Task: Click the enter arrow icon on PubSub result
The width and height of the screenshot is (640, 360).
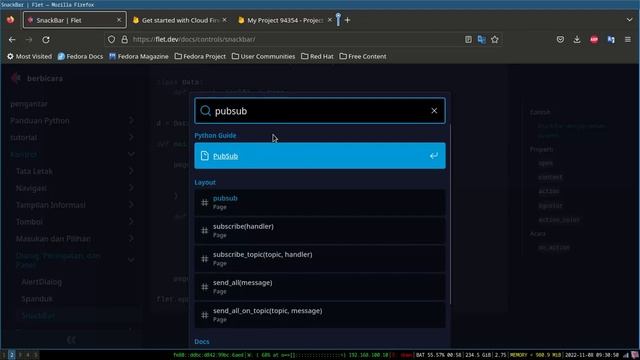Action: (433, 156)
